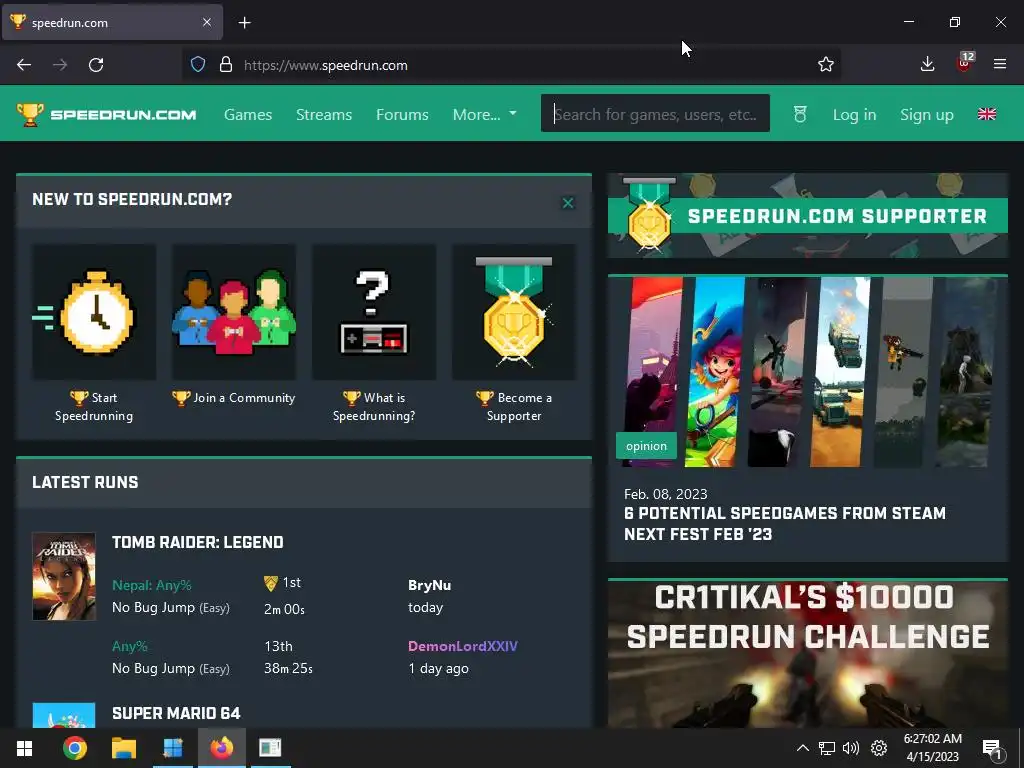Image resolution: width=1024 pixels, height=768 pixels.
Task: Click the Firefox taskbar icon
Action: (221, 748)
